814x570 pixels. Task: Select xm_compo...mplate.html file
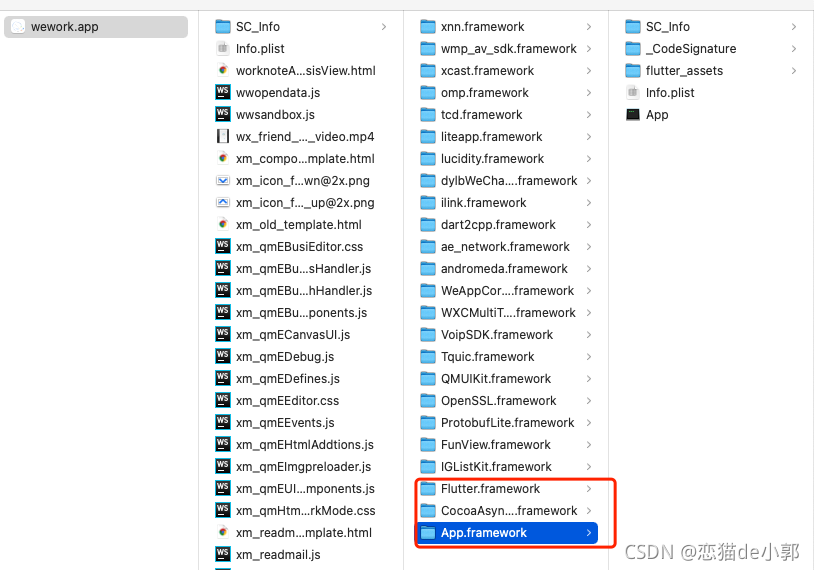point(301,158)
